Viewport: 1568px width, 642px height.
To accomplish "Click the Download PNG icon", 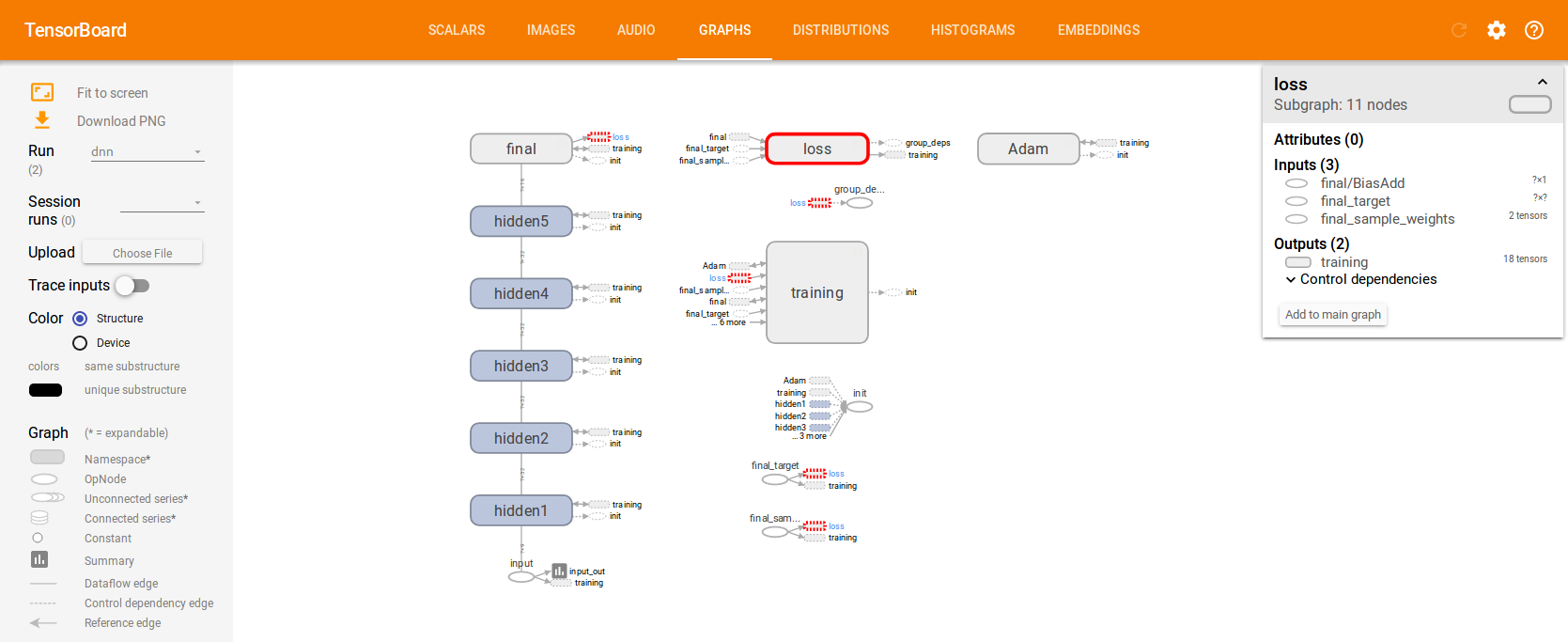I will click(42, 120).
